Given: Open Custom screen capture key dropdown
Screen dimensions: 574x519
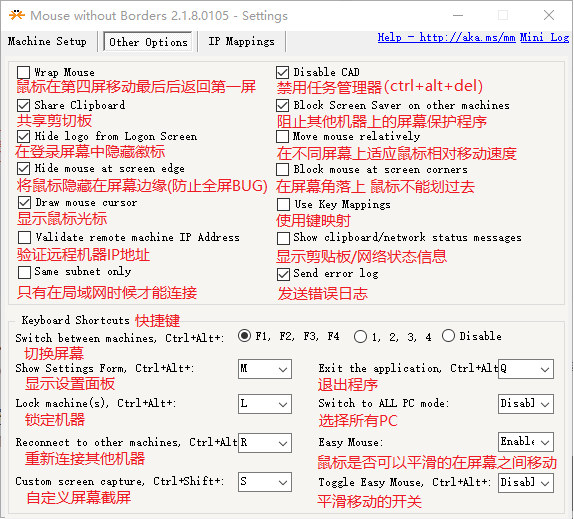Looking at the screenshot, I should [x=265, y=482].
